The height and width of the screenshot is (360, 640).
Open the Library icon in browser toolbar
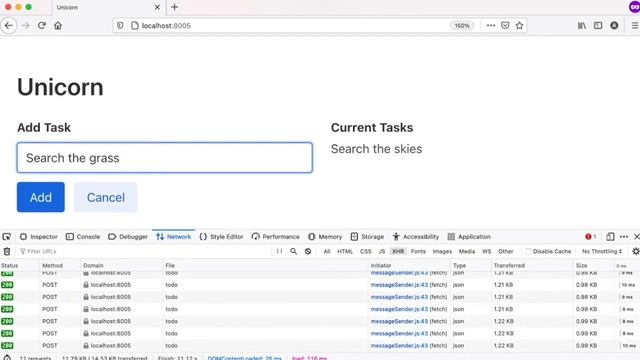(x=582, y=25)
